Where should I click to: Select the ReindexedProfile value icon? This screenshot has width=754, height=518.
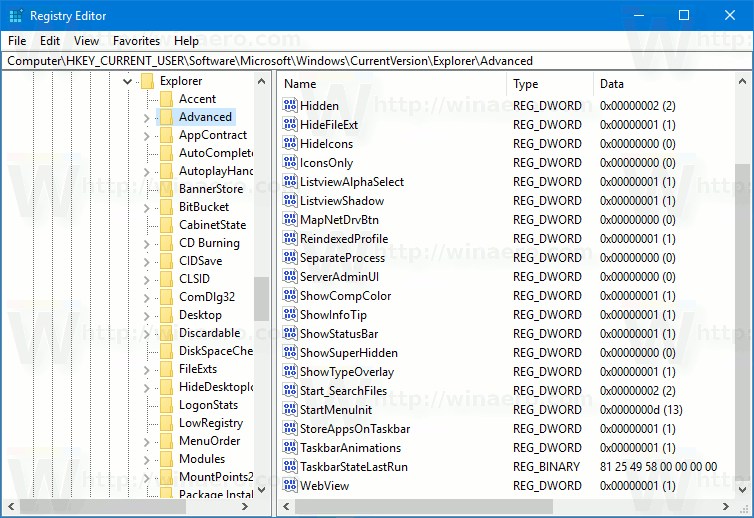[290, 239]
